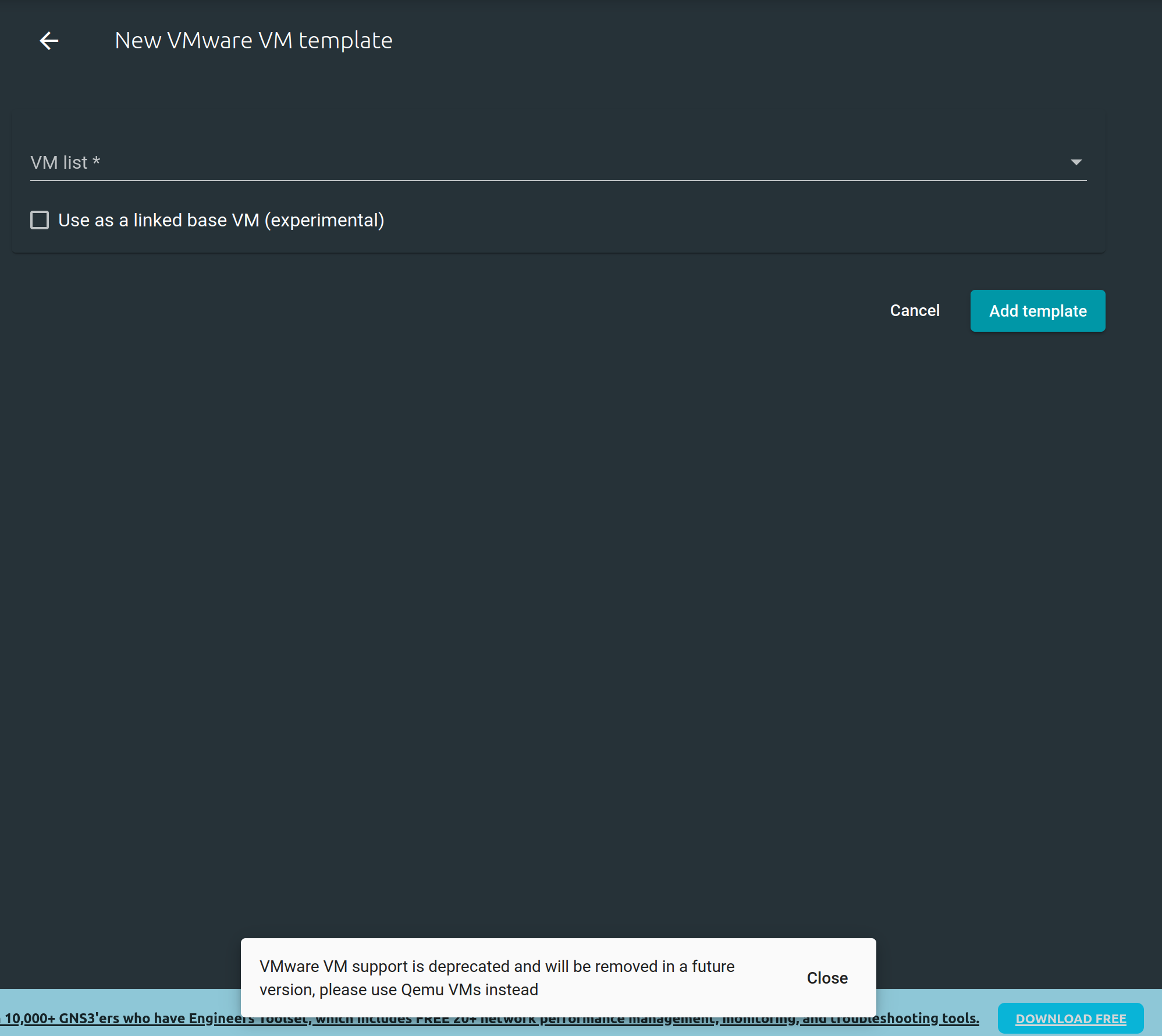Viewport: 1162px width, 1036px height.
Task: Click inside the deprecation snackbar text
Action: 498,977
